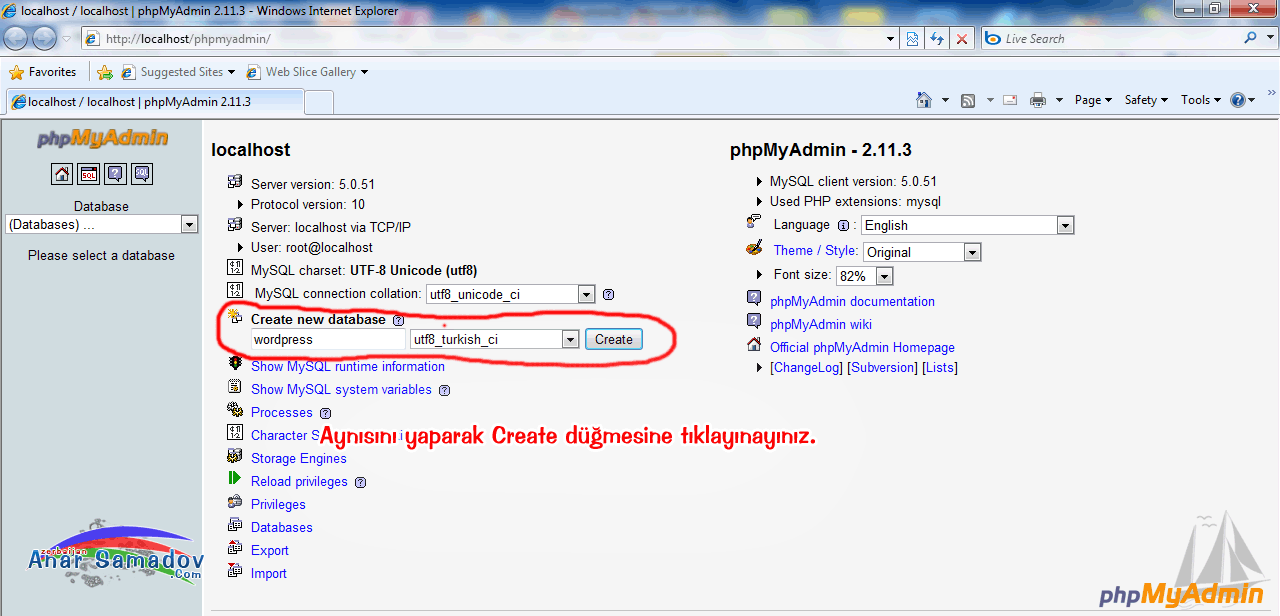Click the database name field containing wordpress

click(x=328, y=340)
